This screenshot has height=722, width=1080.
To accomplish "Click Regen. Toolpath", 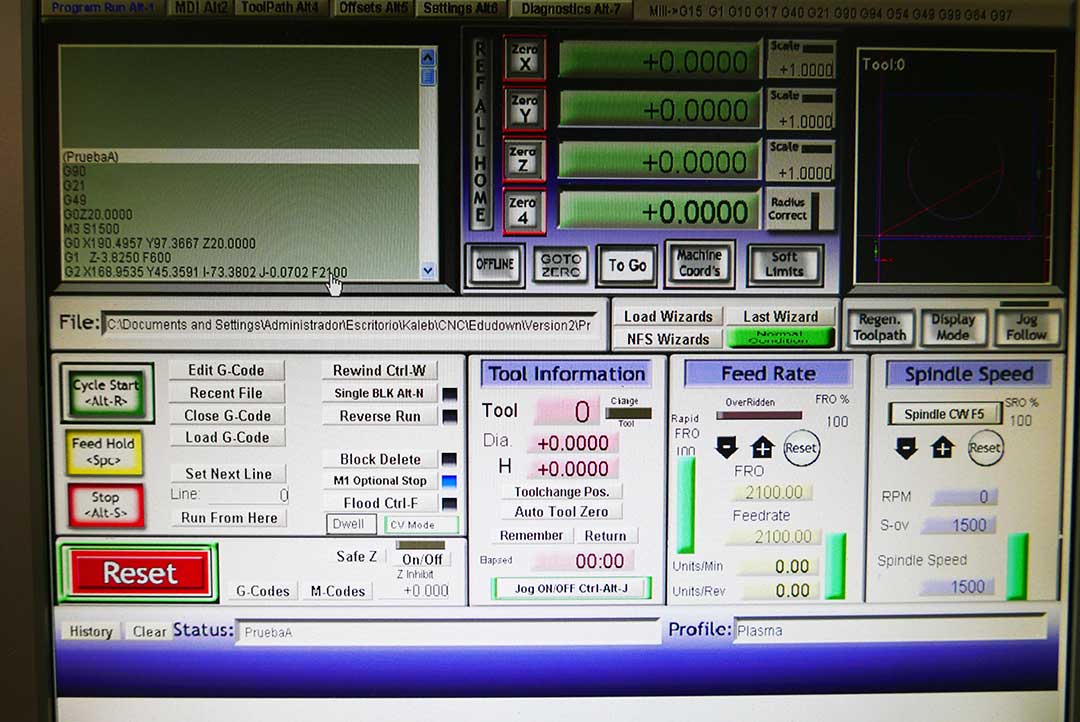I will point(880,327).
